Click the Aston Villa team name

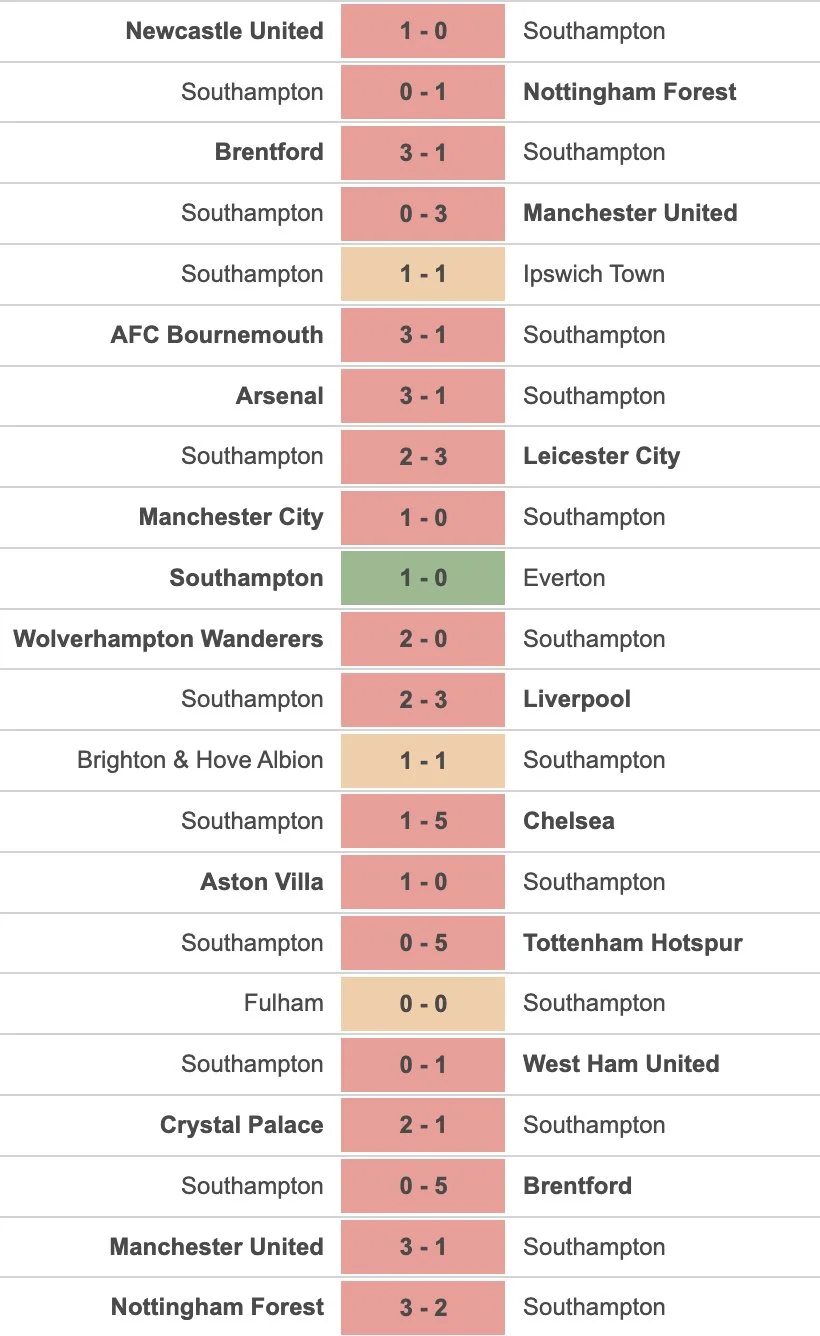click(x=262, y=882)
